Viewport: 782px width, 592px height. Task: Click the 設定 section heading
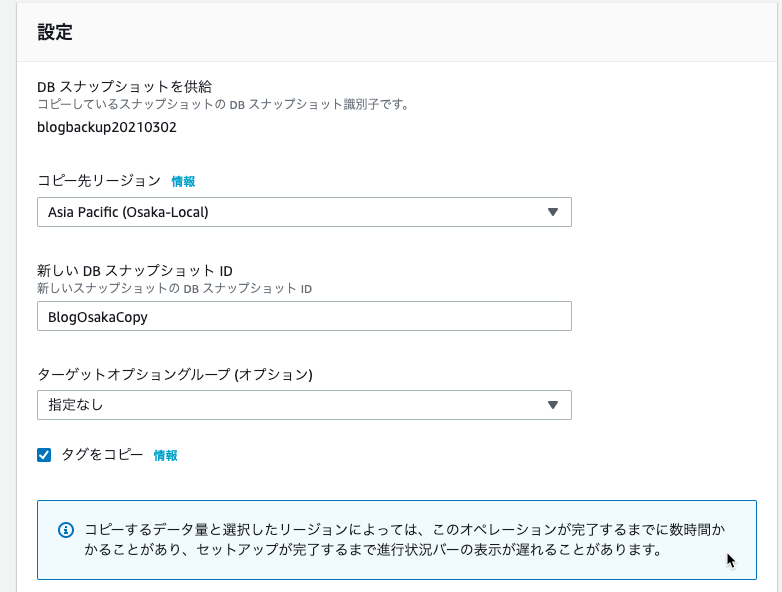(x=55, y=32)
